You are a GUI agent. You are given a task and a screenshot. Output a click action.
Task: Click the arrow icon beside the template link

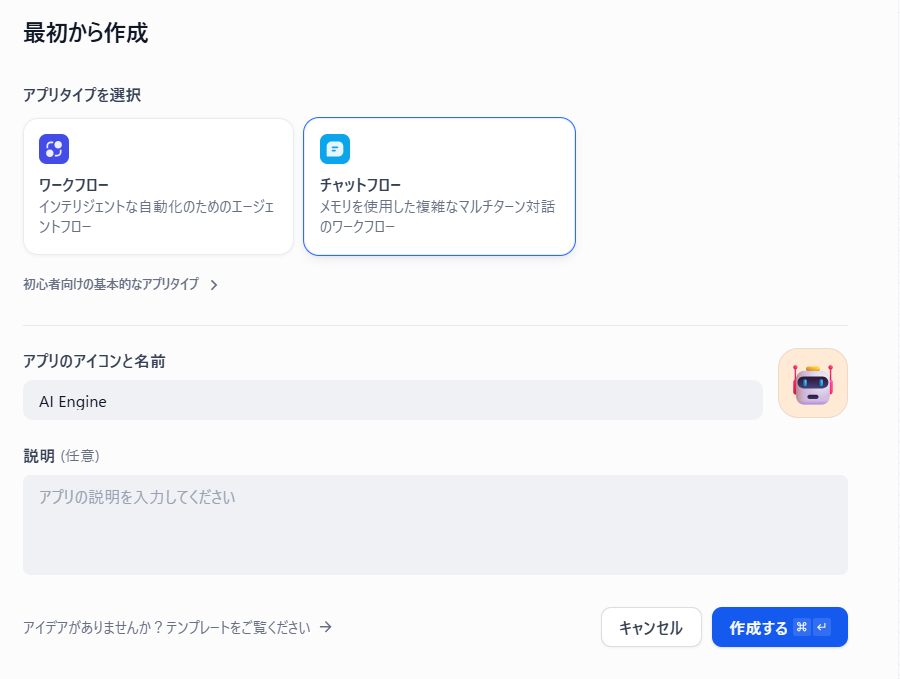325,627
